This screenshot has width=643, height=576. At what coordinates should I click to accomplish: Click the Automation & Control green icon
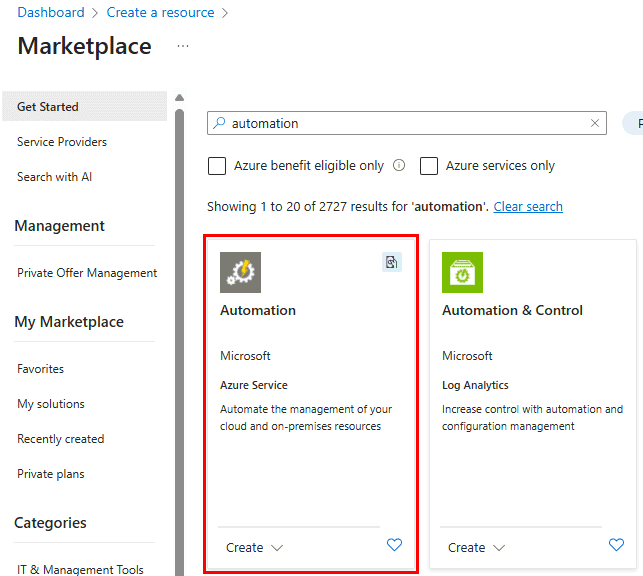pyautogui.click(x=462, y=272)
